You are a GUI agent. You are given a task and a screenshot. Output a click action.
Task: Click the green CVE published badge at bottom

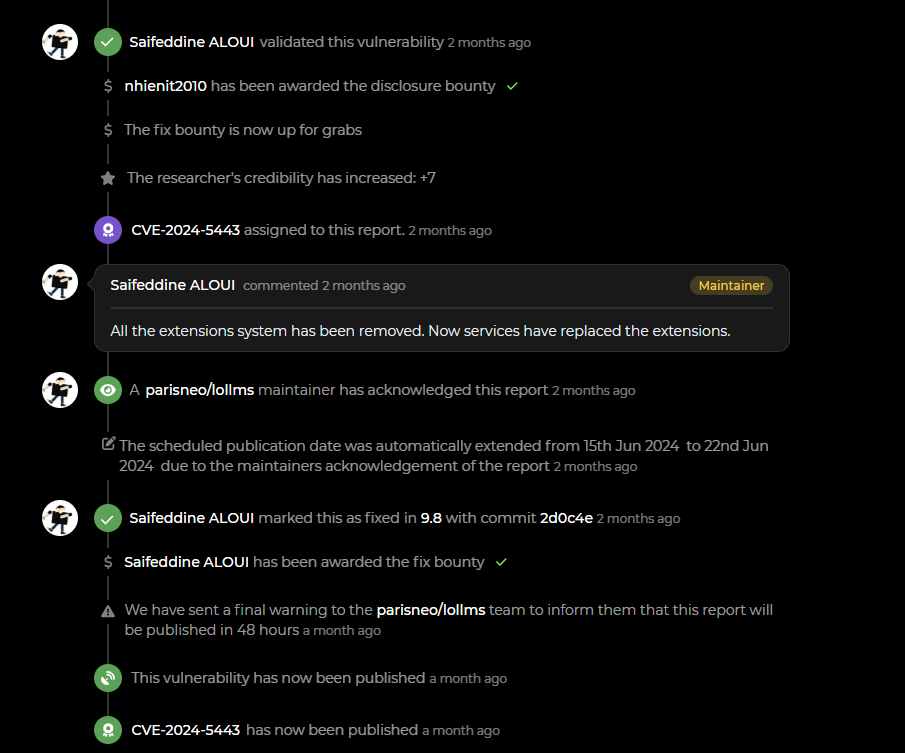(x=108, y=730)
